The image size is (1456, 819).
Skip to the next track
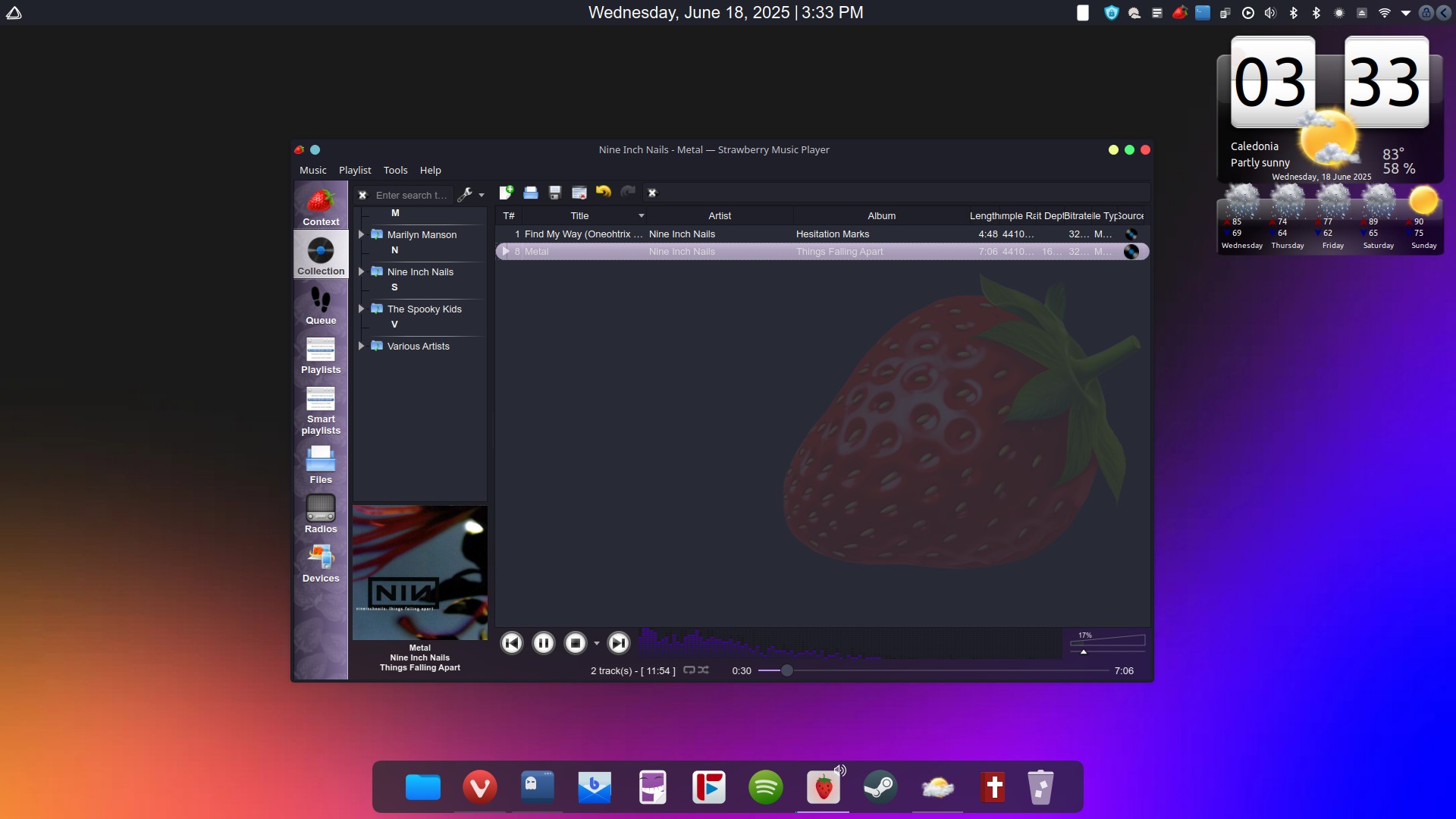[x=619, y=643]
